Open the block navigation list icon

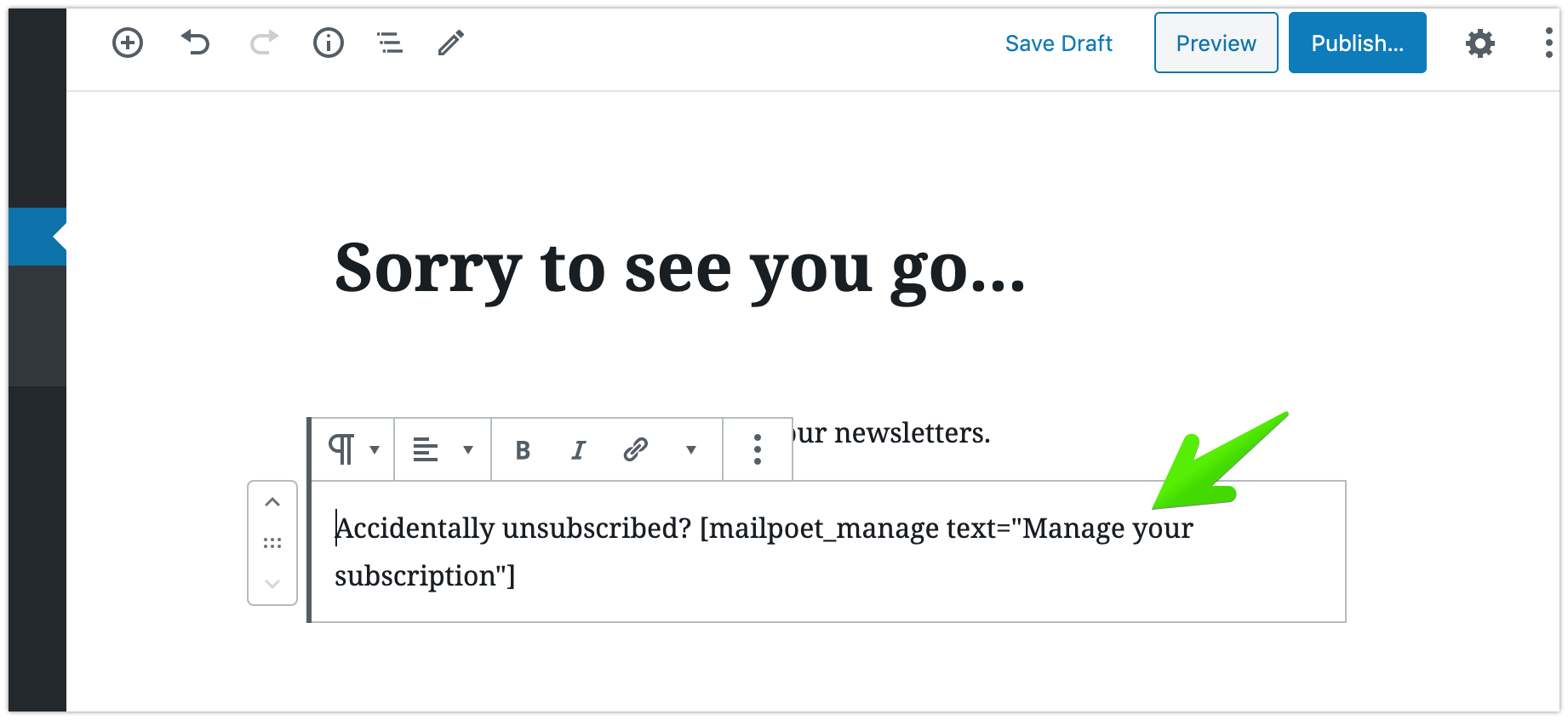pyautogui.click(x=390, y=43)
